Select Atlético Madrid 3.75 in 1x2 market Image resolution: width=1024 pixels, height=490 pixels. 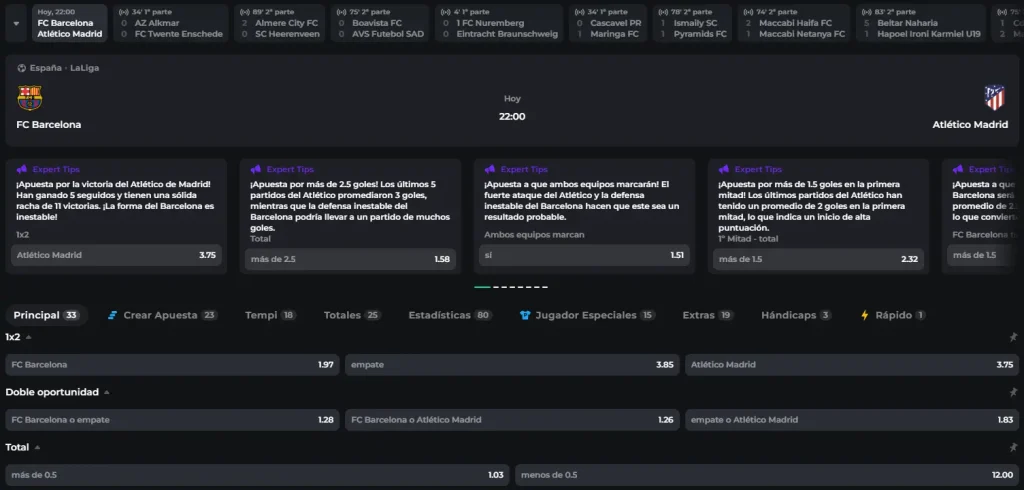coord(852,365)
